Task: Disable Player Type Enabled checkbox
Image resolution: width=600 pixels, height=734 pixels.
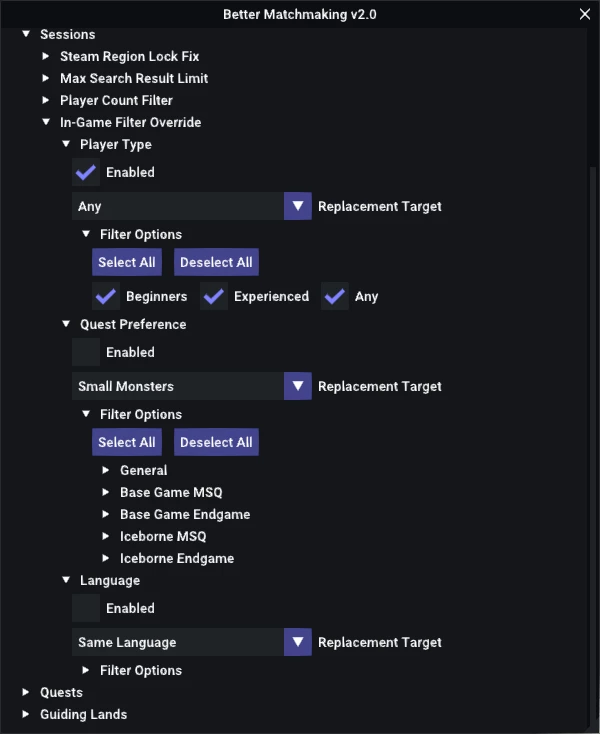Action: point(86,172)
